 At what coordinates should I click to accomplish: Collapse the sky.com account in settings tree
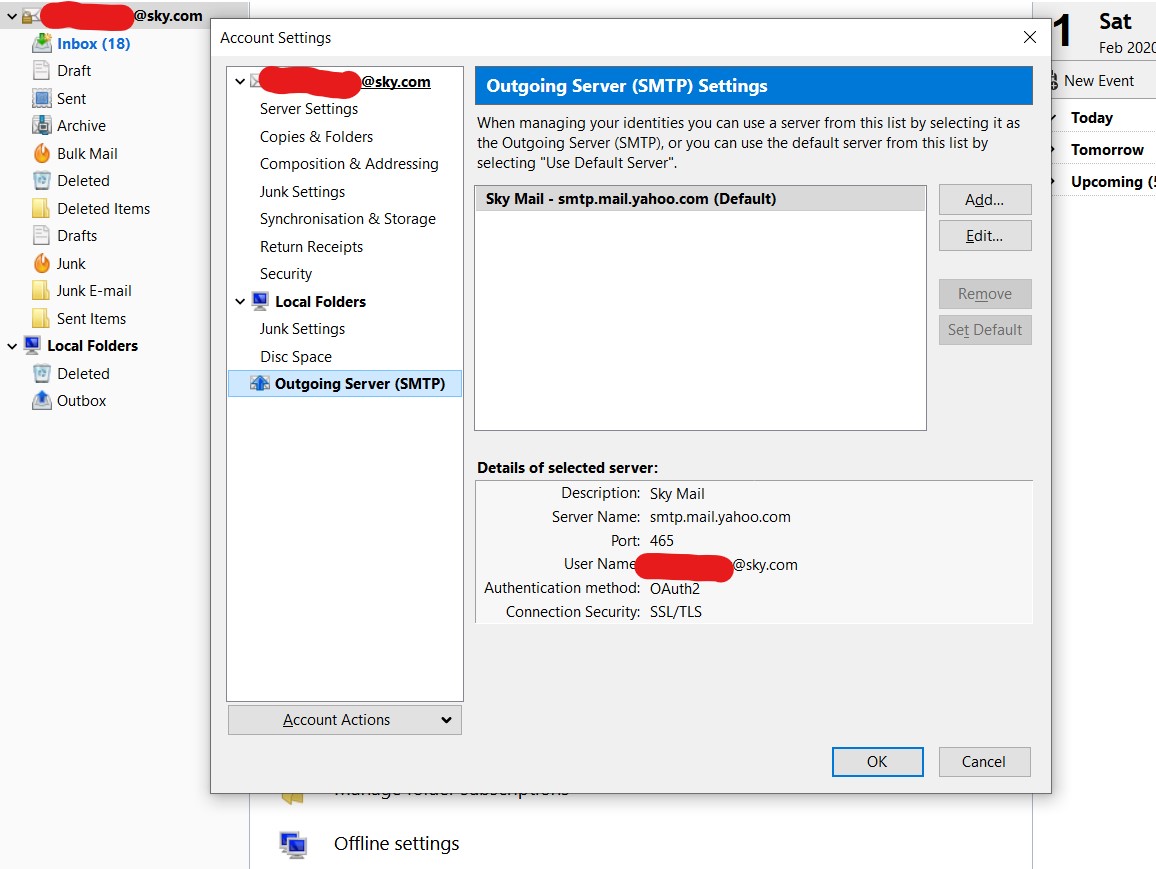tap(240, 82)
